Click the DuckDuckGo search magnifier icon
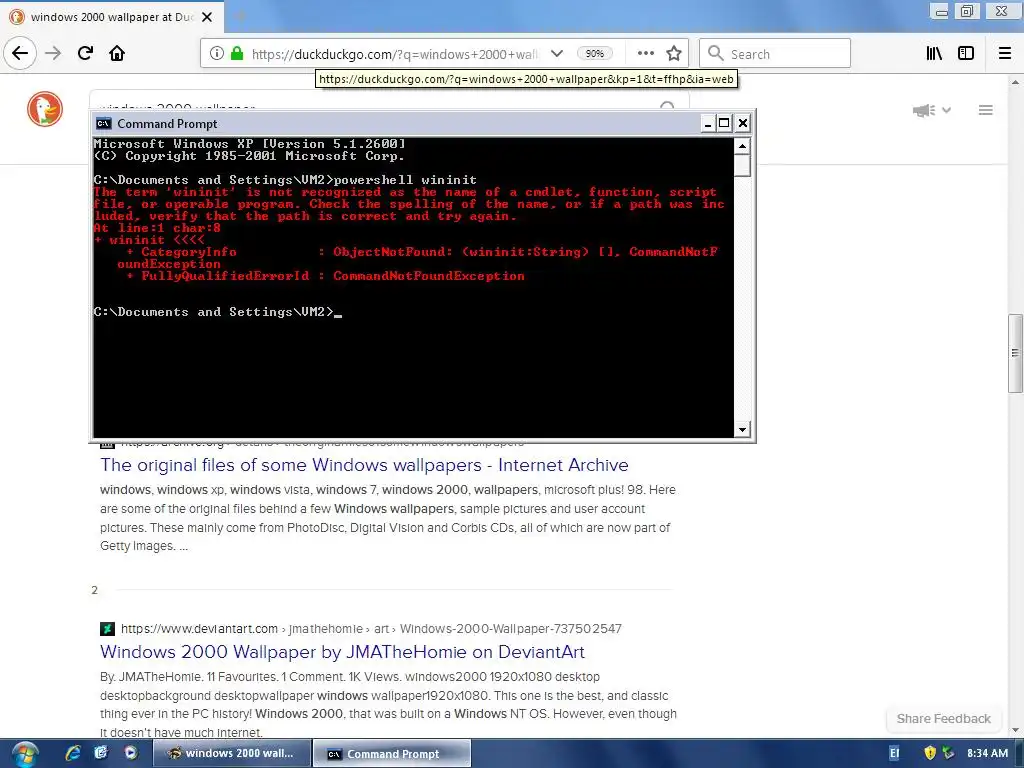The image size is (1024, 768). click(667, 106)
